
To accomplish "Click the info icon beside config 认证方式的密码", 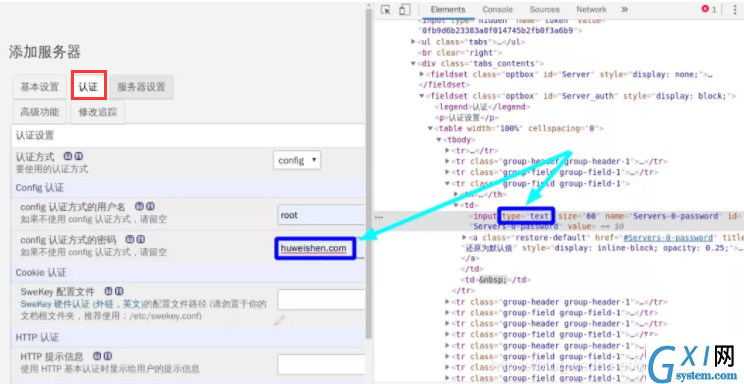I will coord(140,239).
